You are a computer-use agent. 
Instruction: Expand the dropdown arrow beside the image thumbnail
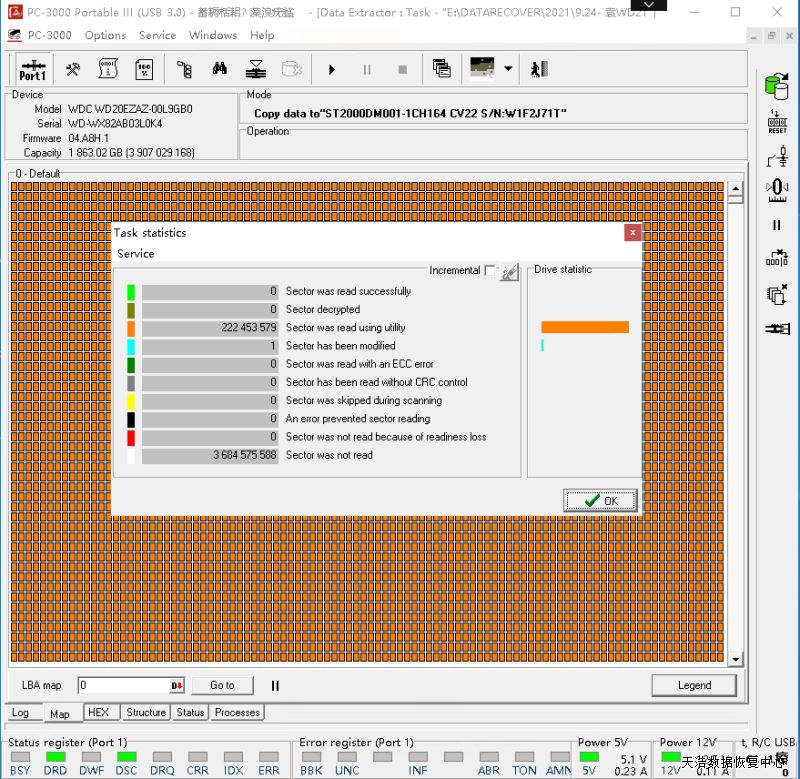click(508, 69)
